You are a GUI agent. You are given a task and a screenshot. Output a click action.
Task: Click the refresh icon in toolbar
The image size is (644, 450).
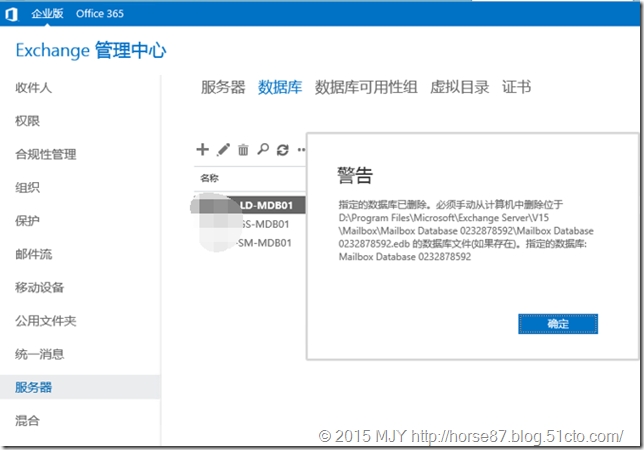click(283, 150)
